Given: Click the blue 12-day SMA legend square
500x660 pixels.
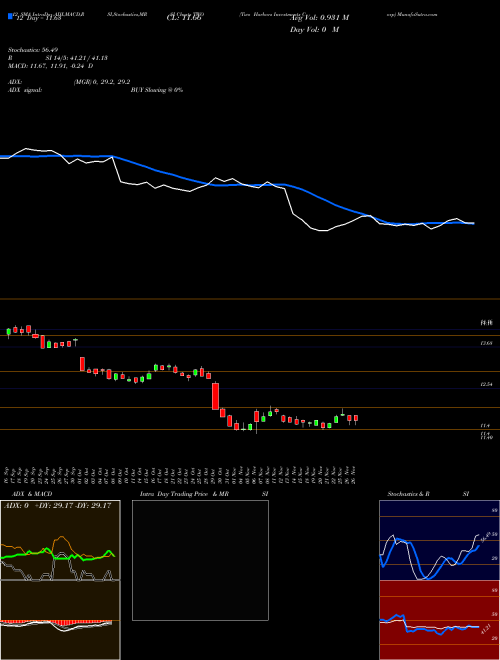Looking at the screenshot, I should coord(11,16).
